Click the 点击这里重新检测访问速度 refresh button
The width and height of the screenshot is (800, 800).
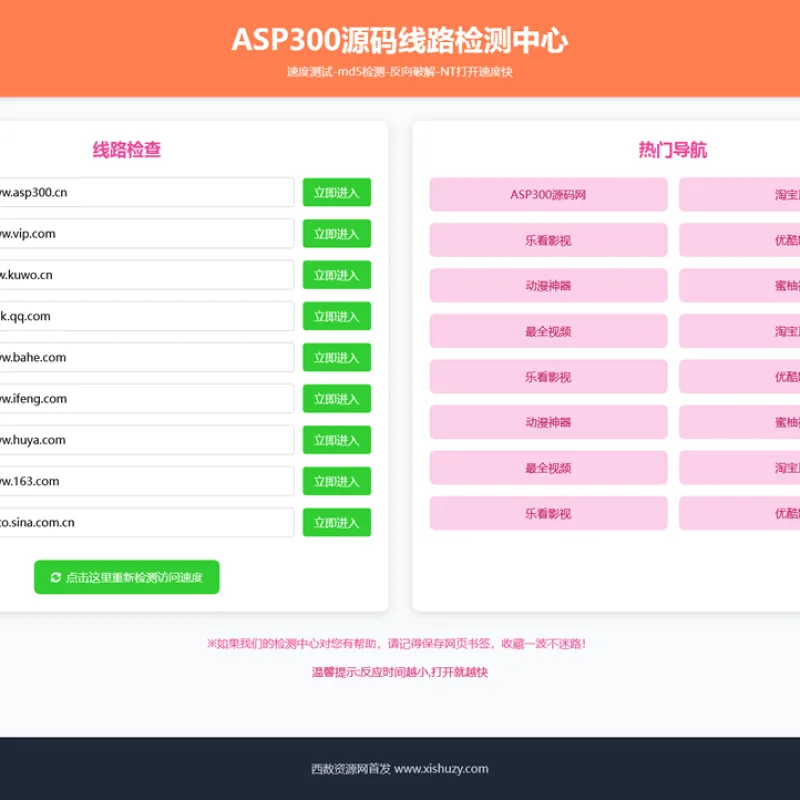(127, 577)
